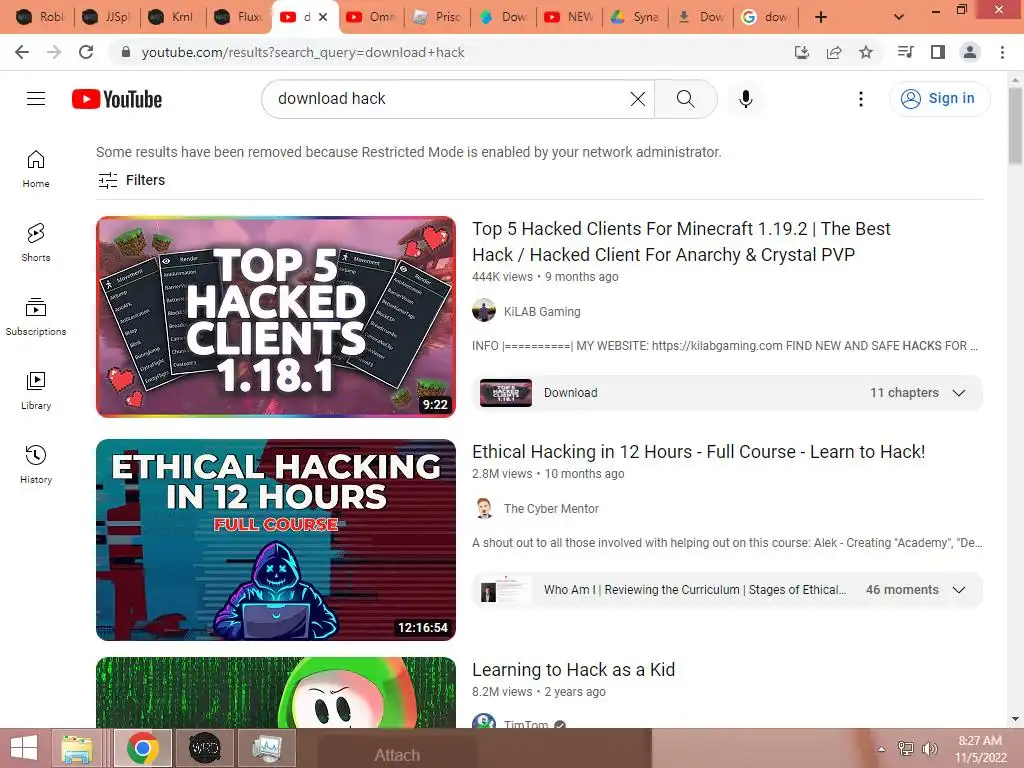Open volume control in system tray
The image size is (1024, 768).
pos(929,749)
